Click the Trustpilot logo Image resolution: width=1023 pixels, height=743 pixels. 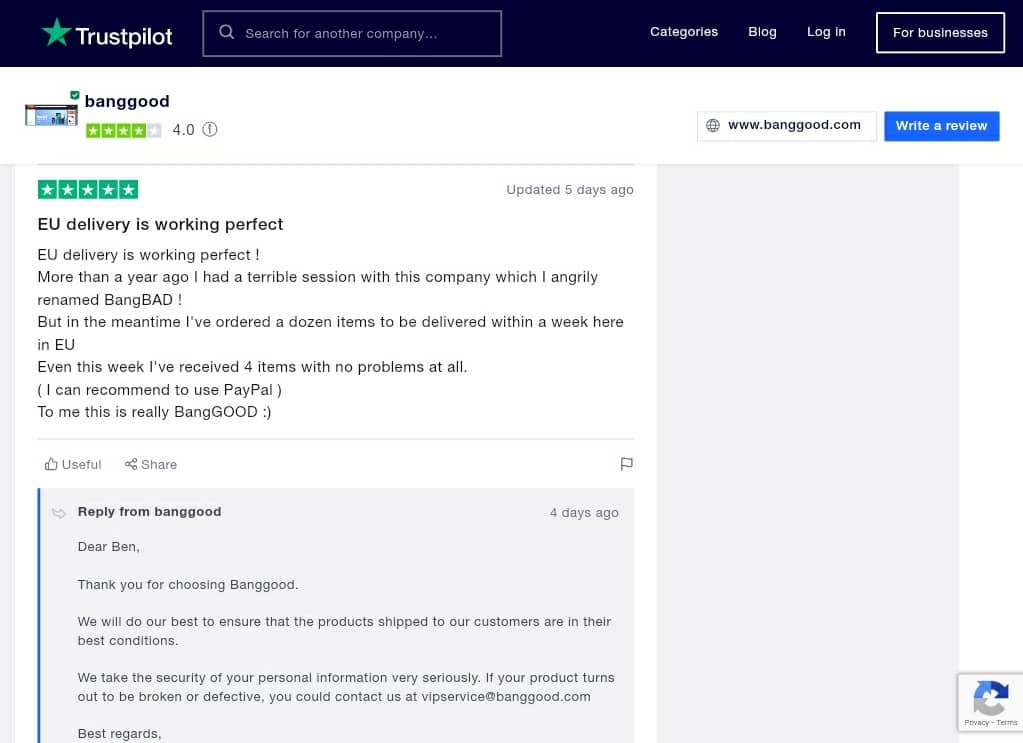click(x=107, y=33)
